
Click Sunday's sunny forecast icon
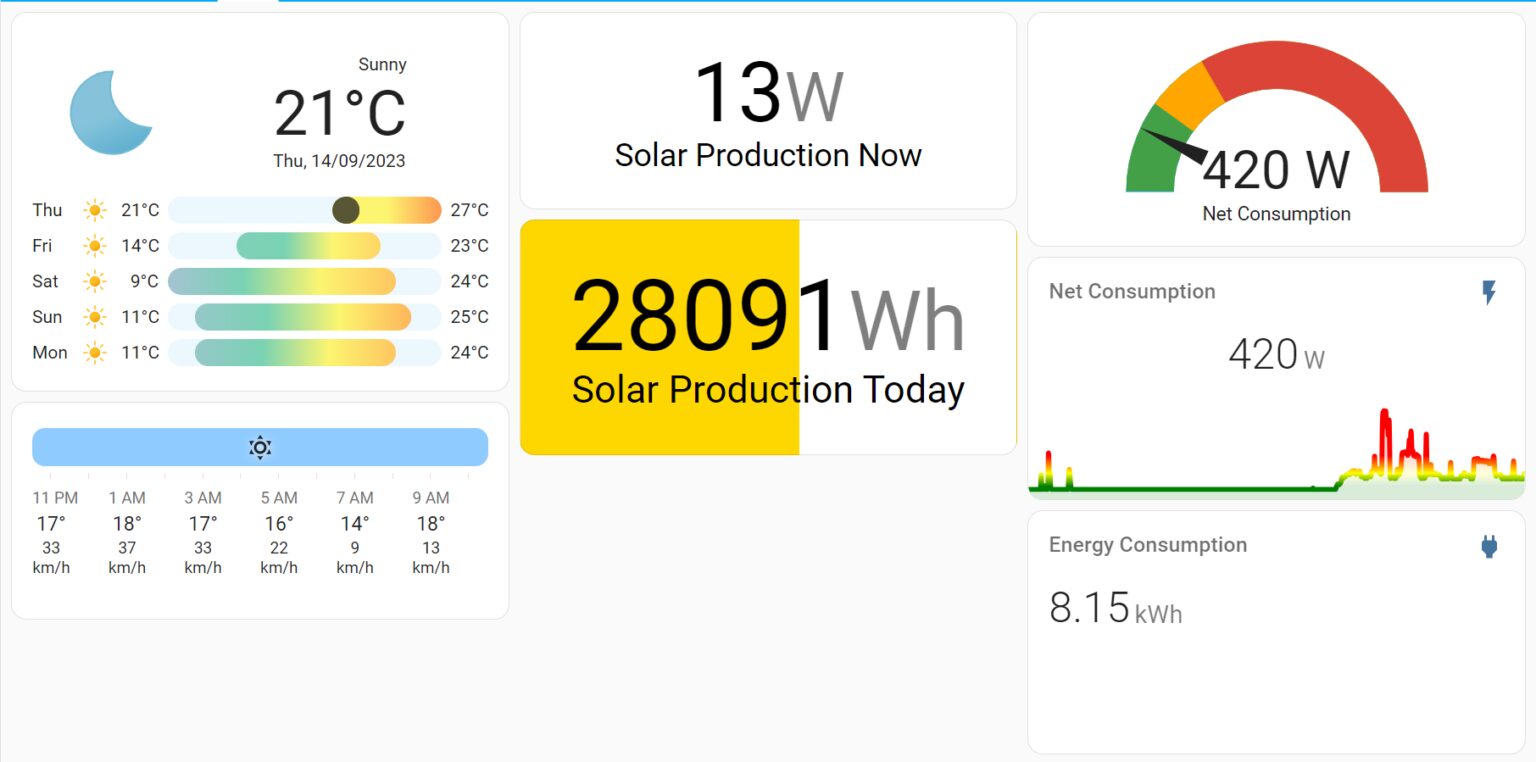point(95,317)
